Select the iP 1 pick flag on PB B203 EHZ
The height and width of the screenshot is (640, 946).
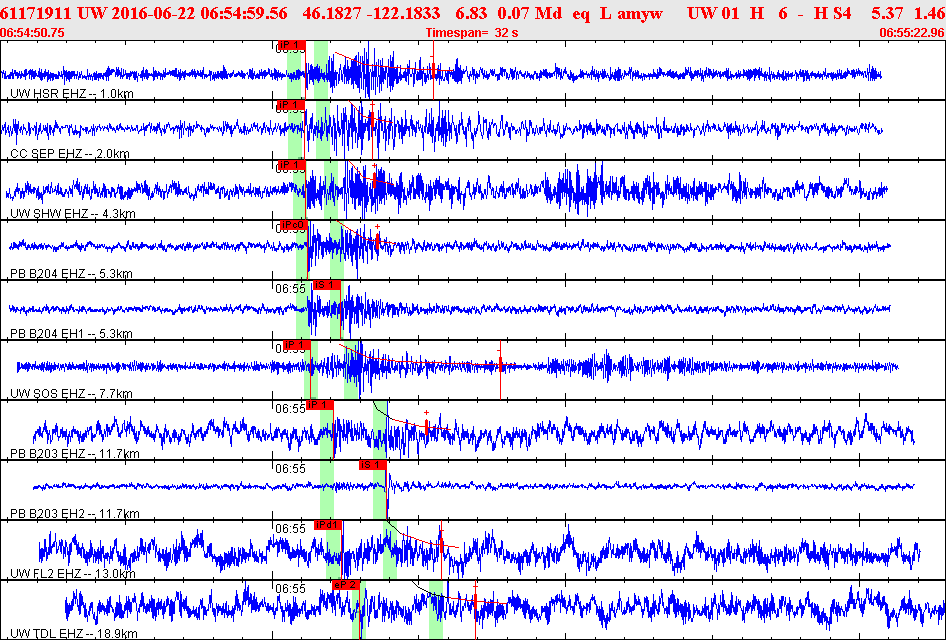[x=320, y=405]
